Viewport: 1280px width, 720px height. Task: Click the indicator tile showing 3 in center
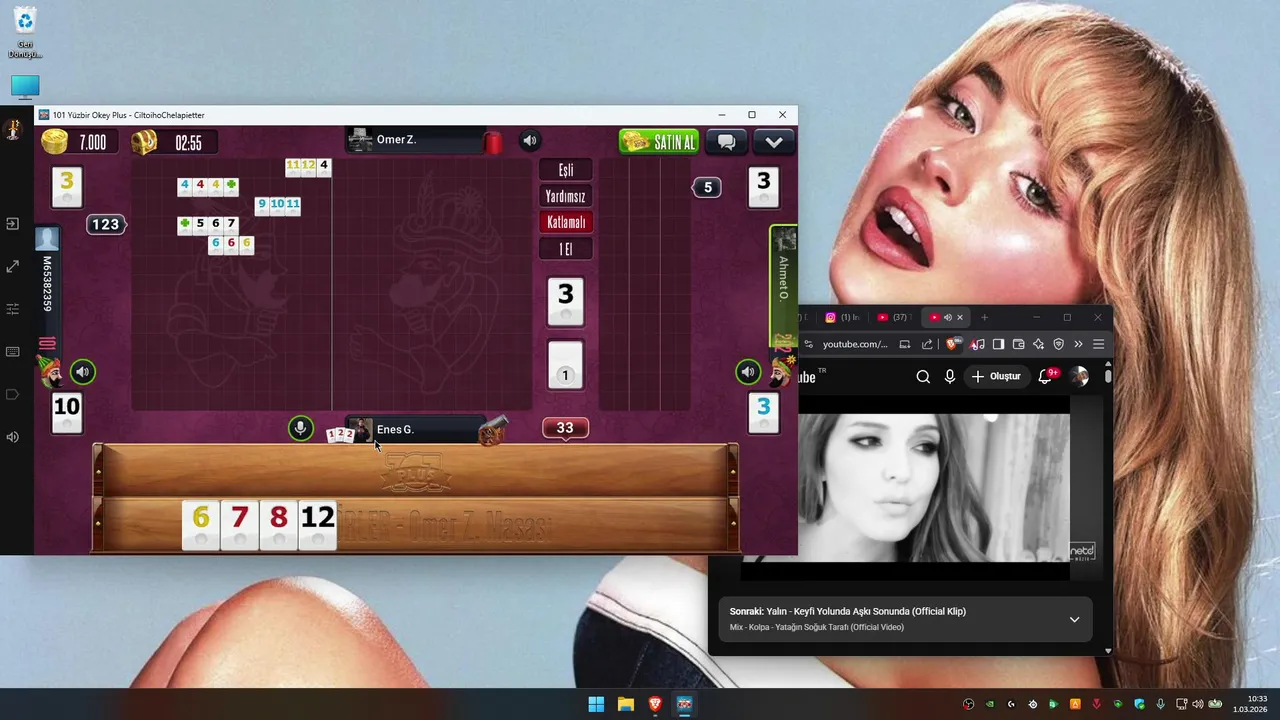tap(566, 301)
